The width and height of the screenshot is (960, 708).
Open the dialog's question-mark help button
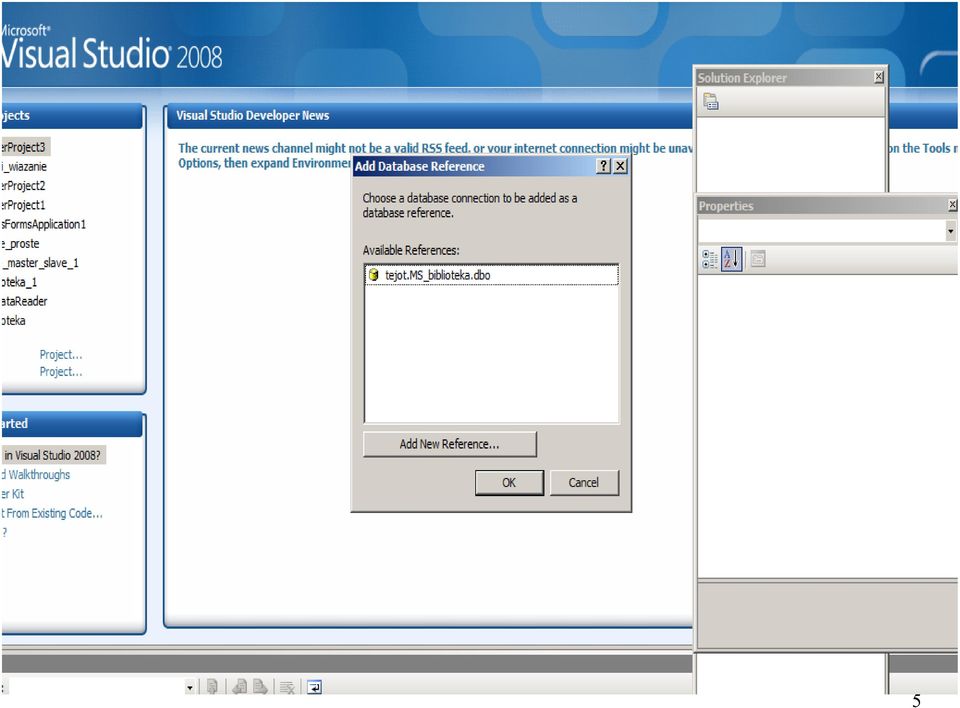coord(604,166)
